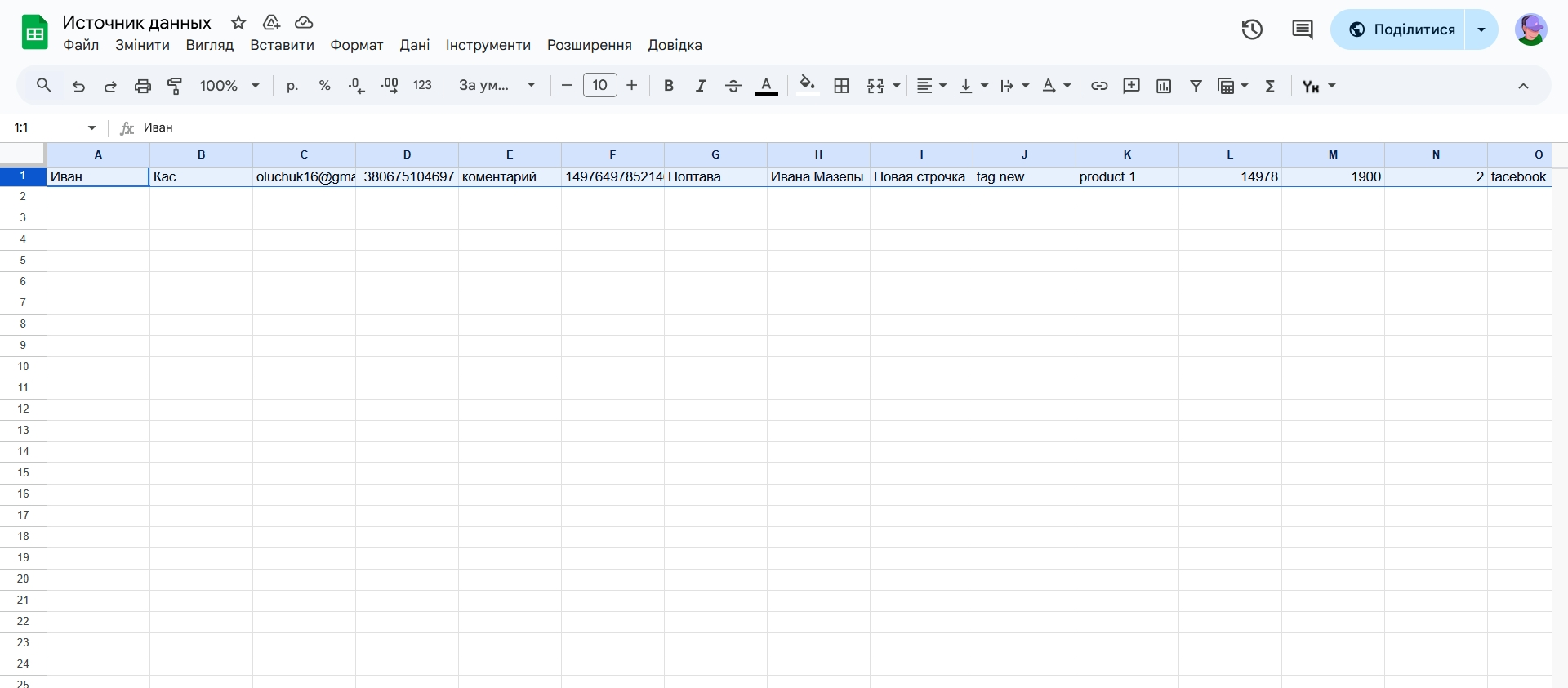Viewport: 1568px width, 688px height.
Task: Open the Вигляд menu
Action: coord(210,46)
